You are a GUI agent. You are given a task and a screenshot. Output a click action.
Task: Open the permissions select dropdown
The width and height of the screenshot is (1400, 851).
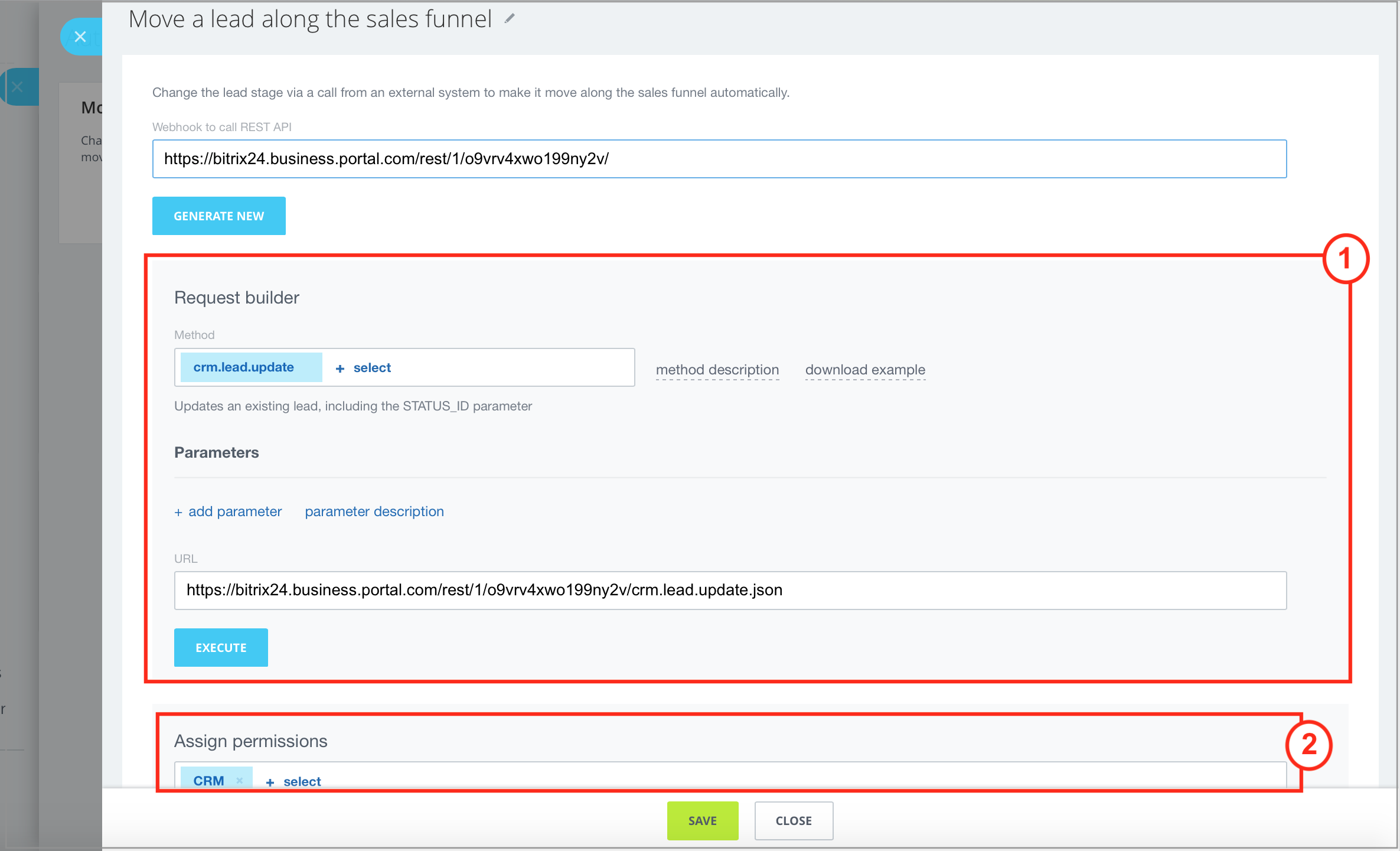302,781
